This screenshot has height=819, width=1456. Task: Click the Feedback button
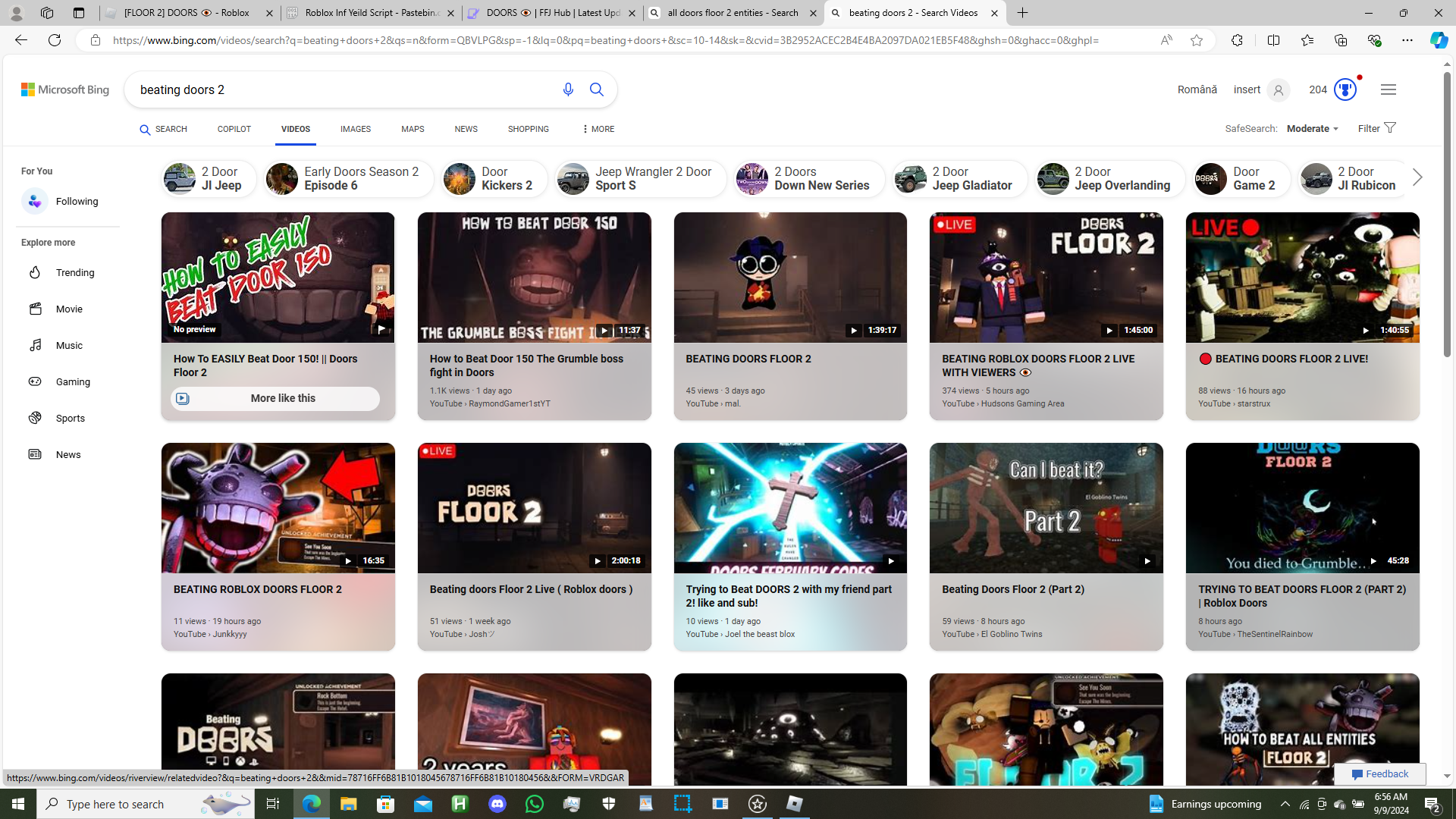point(1379,773)
